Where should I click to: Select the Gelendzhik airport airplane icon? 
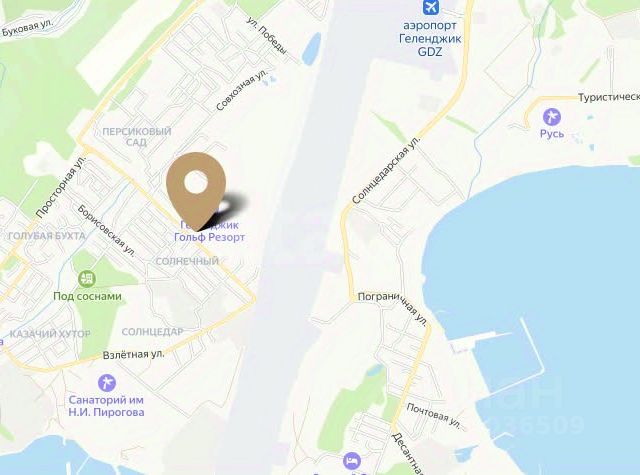(x=430, y=7)
